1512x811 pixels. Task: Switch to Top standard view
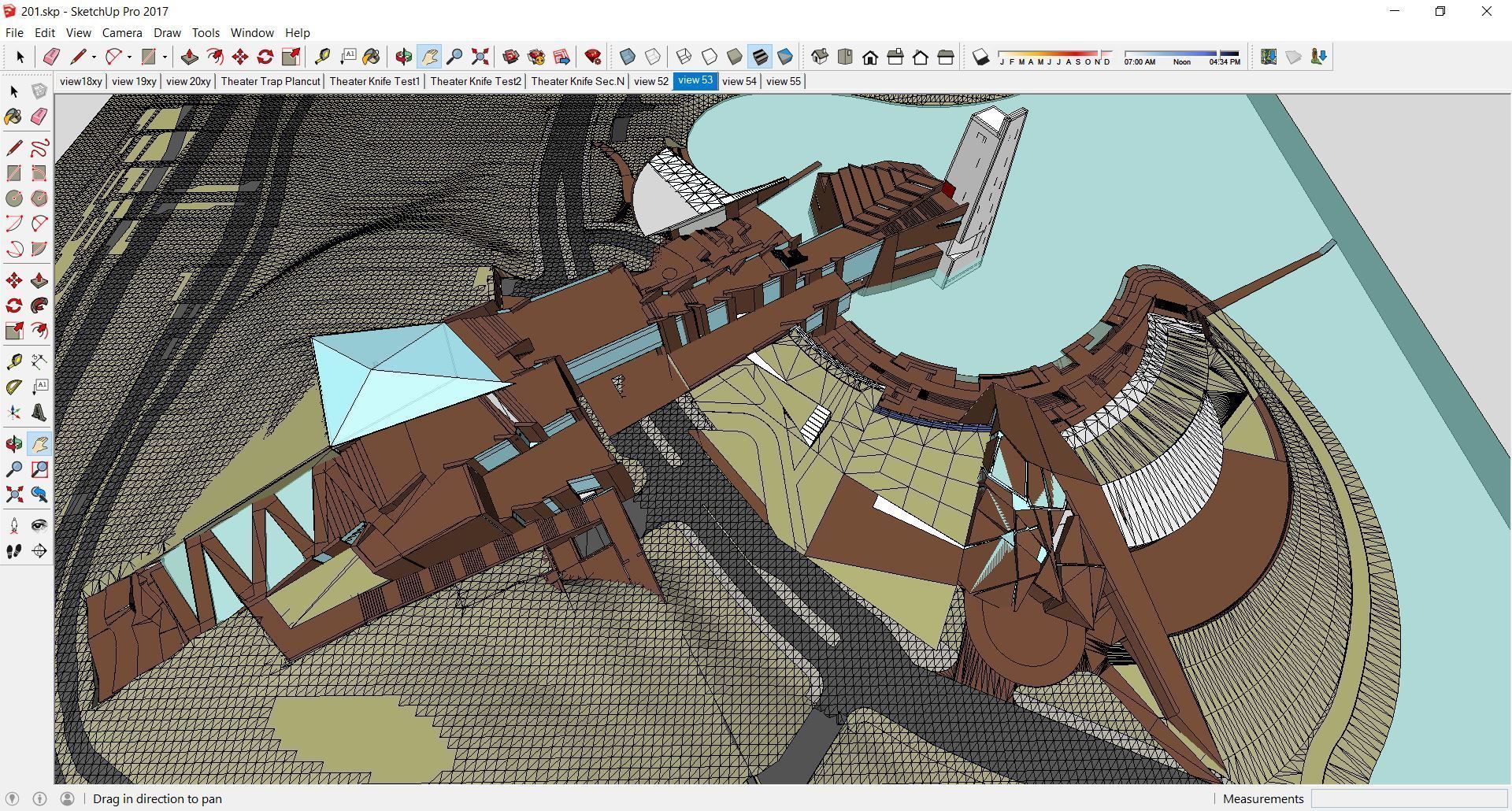point(845,57)
